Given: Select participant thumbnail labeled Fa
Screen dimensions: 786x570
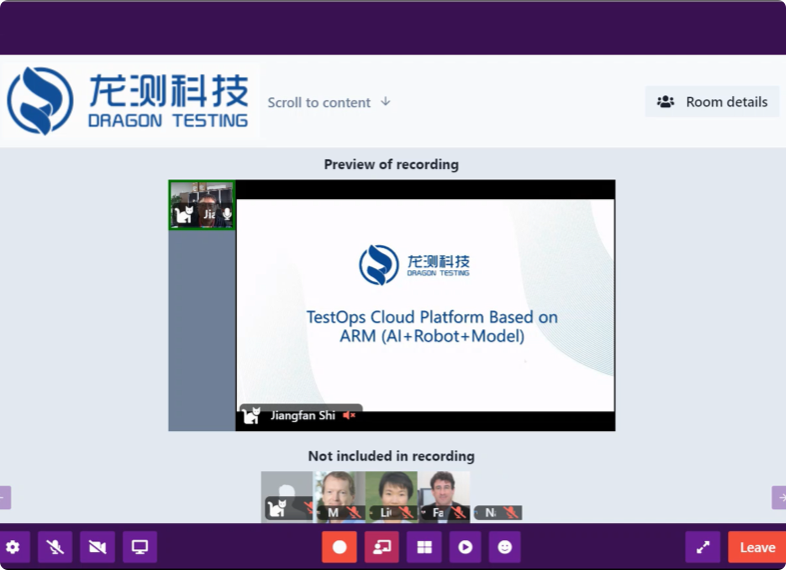Looking at the screenshot, I should click(x=444, y=497).
